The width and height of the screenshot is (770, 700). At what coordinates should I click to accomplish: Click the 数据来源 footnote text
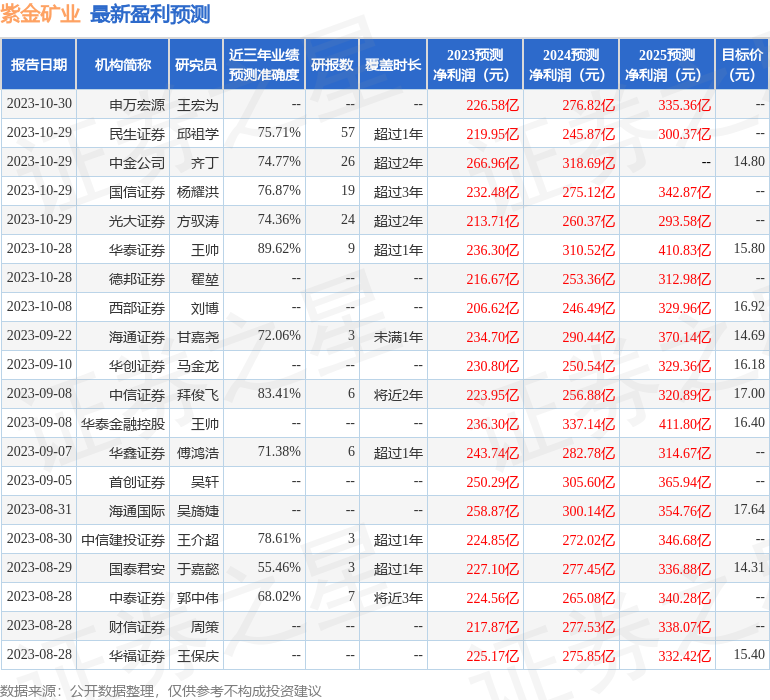[x=160, y=691]
